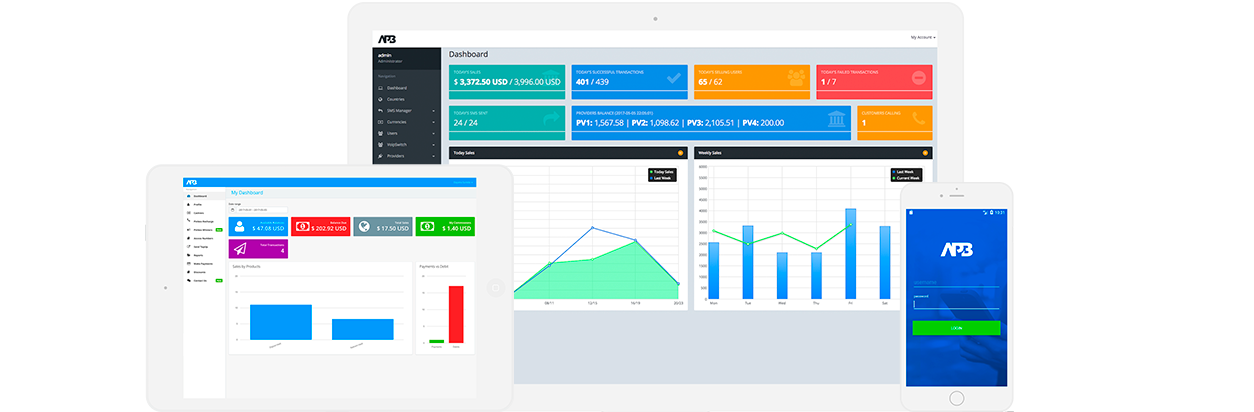The image size is (1254, 412).
Task: Click the phone icon on Customers Calling
Action: pos(917,119)
